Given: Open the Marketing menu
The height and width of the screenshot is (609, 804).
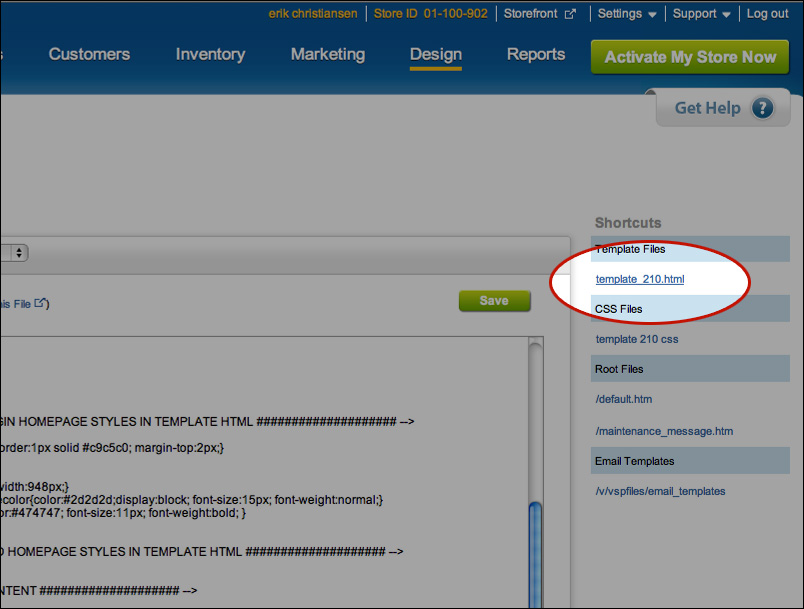Looking at the screenshot, I should click(328, 54).
